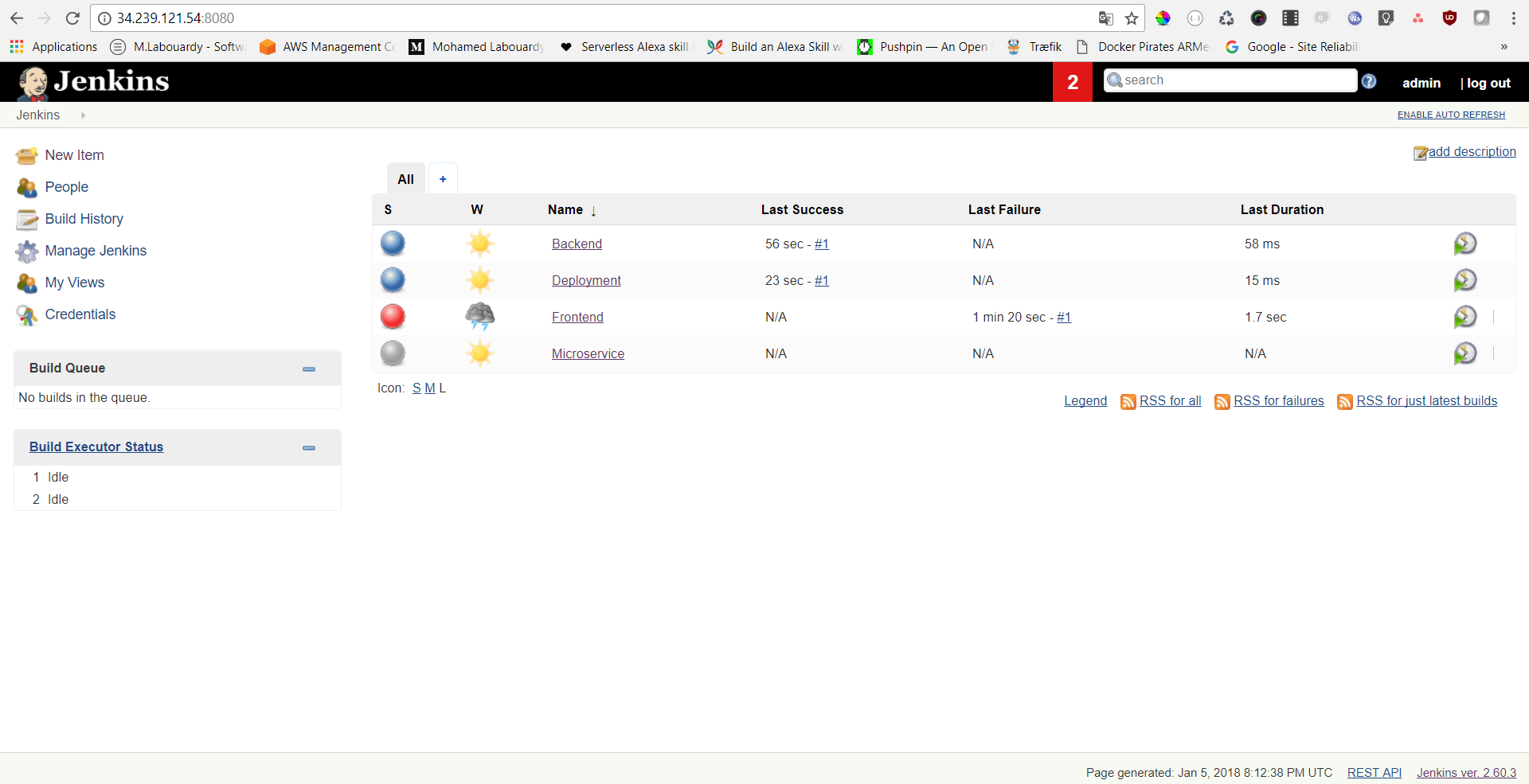Expand the Jenkins breadcrumb arrow menu

coord(83,115)
